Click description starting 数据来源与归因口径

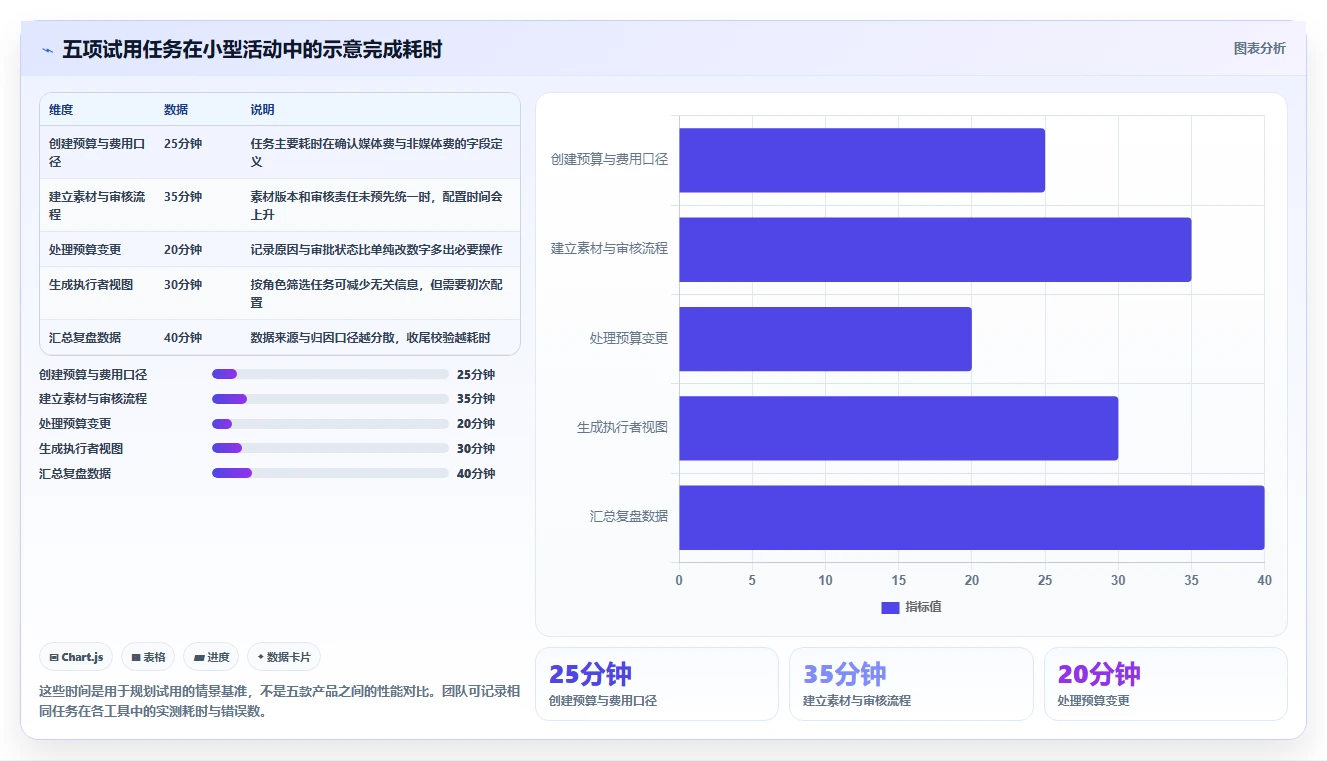point(371,338)
